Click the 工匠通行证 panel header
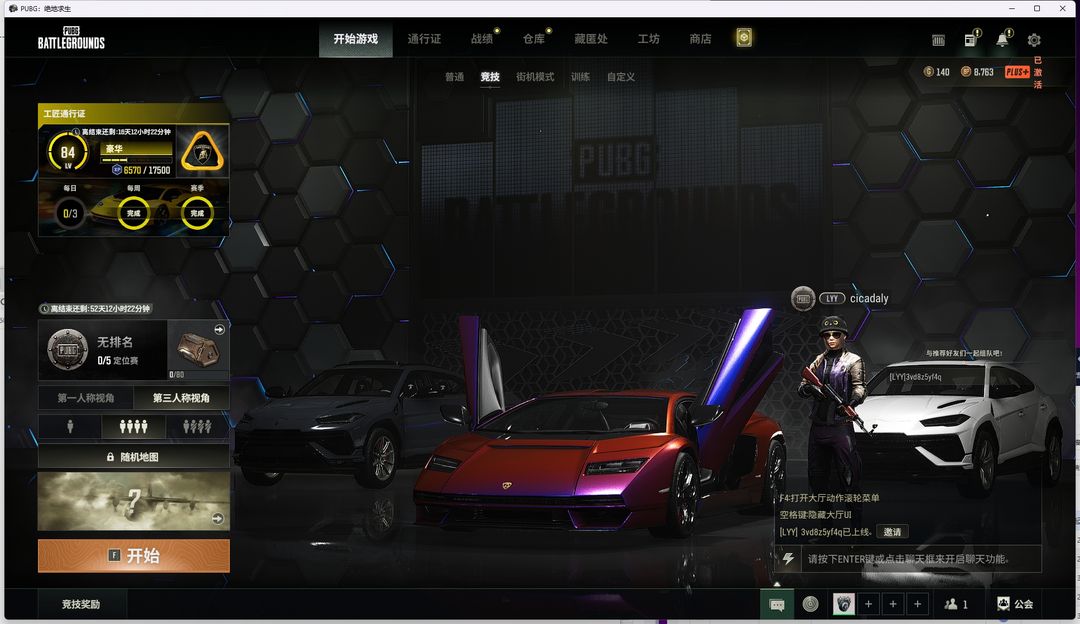Viewport: 1080px width, 624px height. click(x=134, y=114)
